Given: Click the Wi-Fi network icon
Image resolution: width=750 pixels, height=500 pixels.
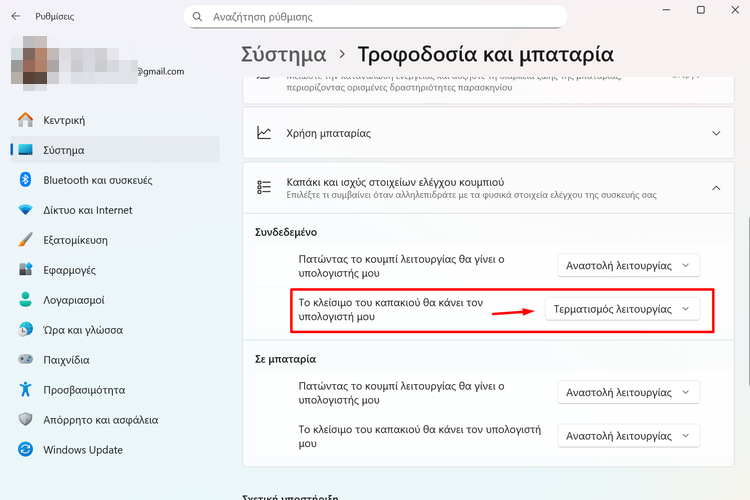Looking at the screenshot, I should pos(25,210).
